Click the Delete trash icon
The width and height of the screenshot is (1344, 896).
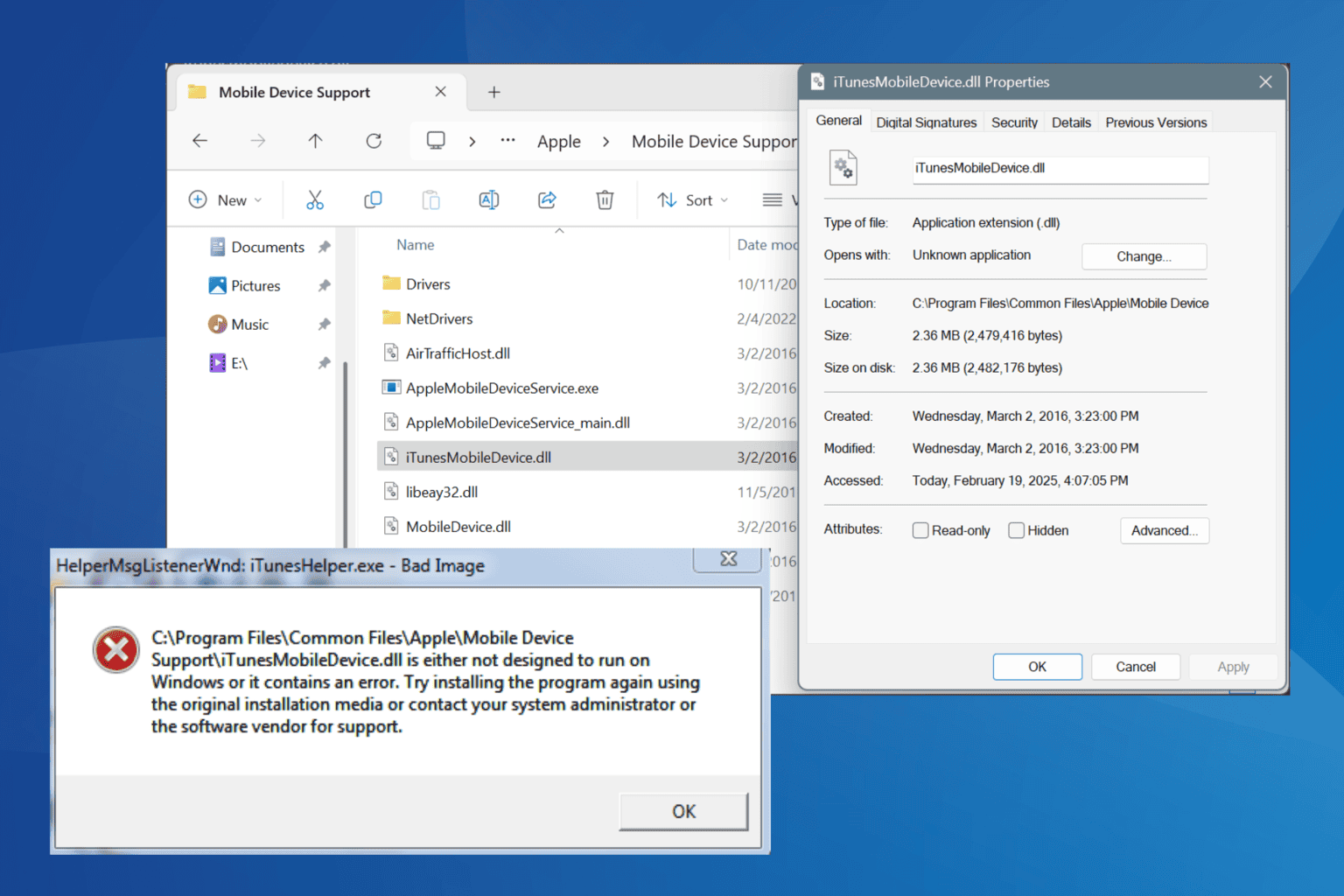coord(605,200)
